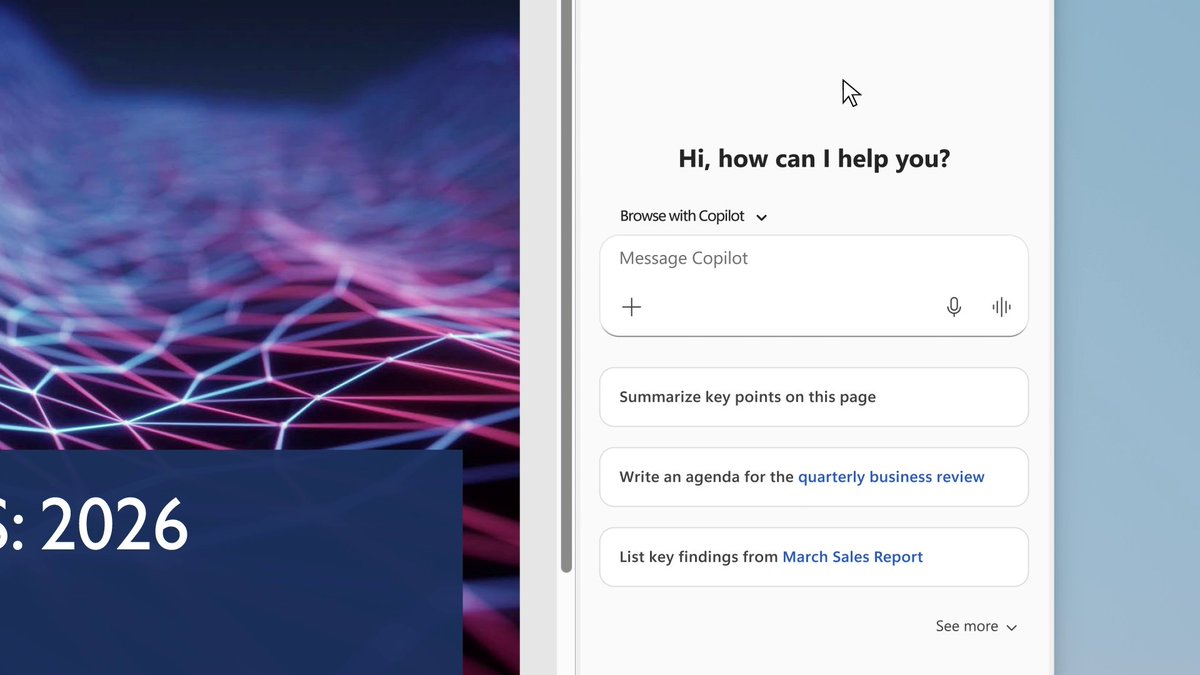Open the Browse with Copilot dropdown
The height and width of the screenshot is (675, 1200).
693,216
